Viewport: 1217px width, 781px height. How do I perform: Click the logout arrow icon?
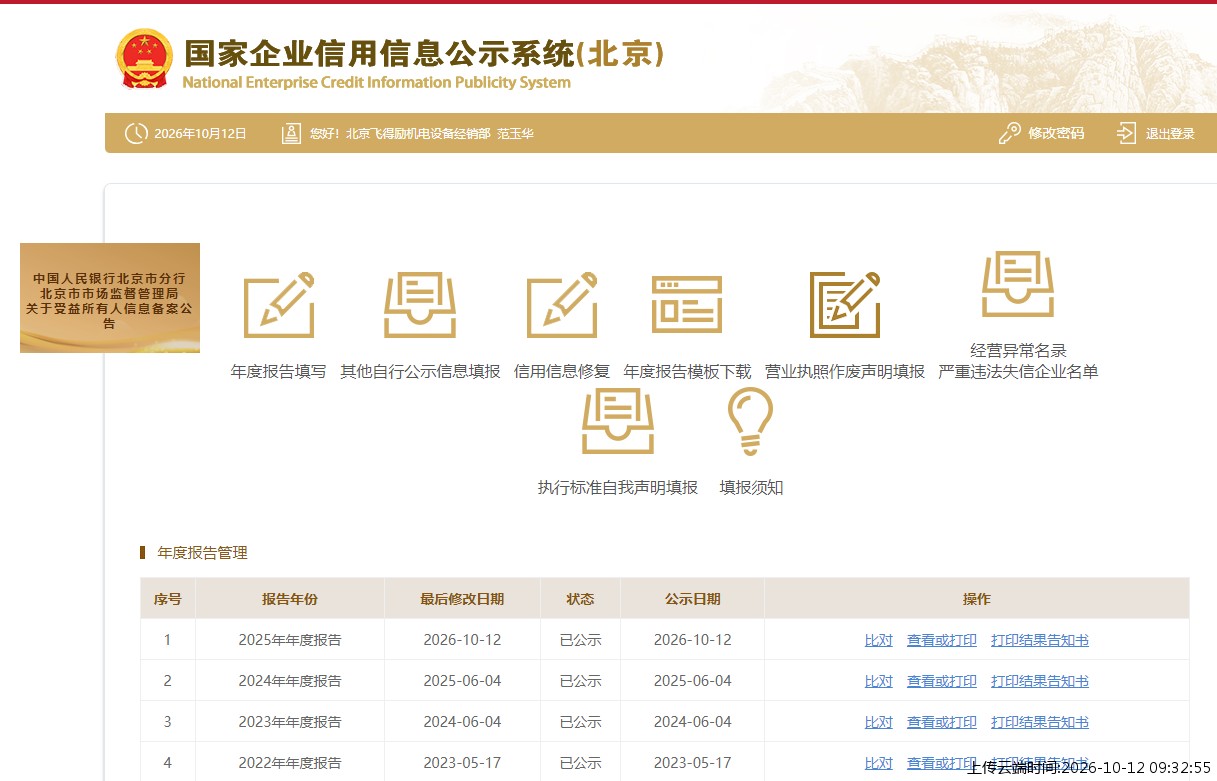[x=1127, y=133]
